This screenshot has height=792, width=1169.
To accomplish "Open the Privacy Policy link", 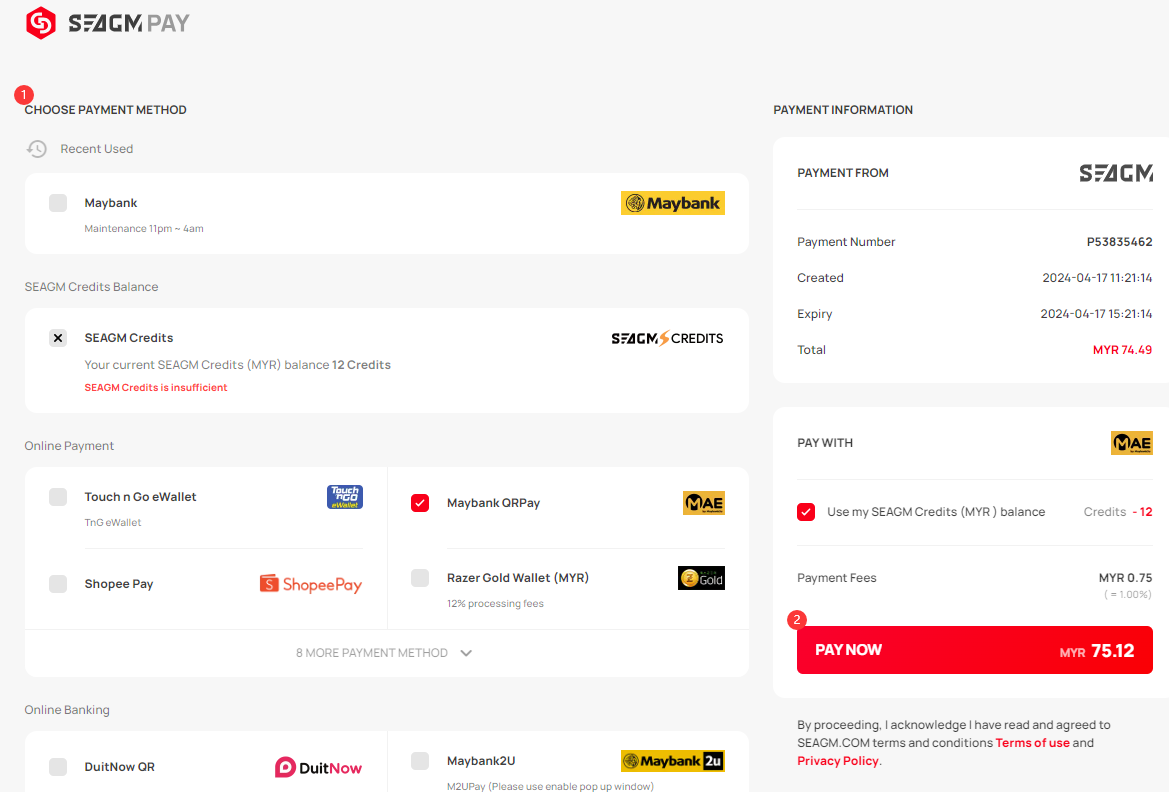I will 838,761.
